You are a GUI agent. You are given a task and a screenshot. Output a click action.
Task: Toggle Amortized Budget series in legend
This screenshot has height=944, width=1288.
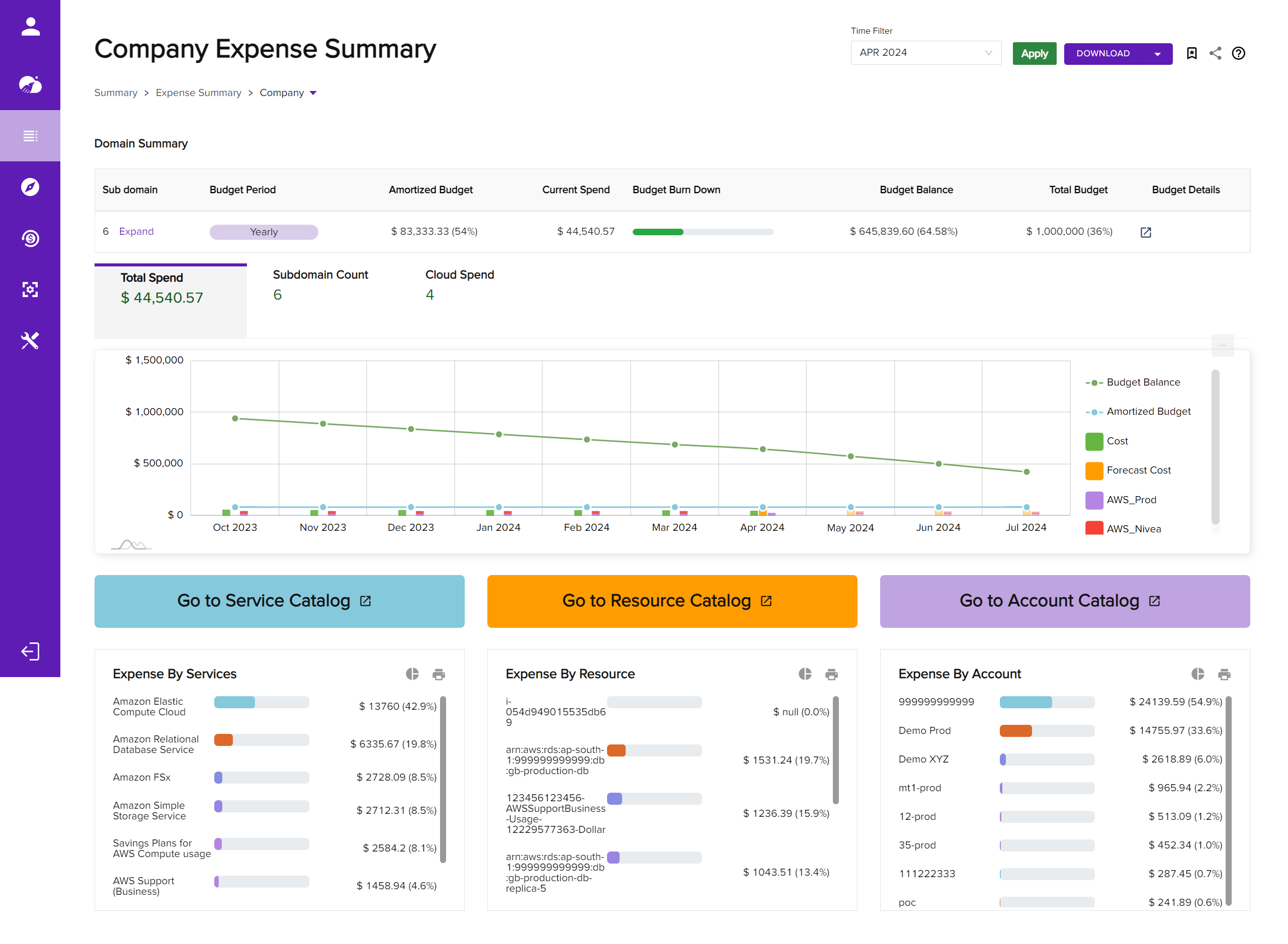1138,411
